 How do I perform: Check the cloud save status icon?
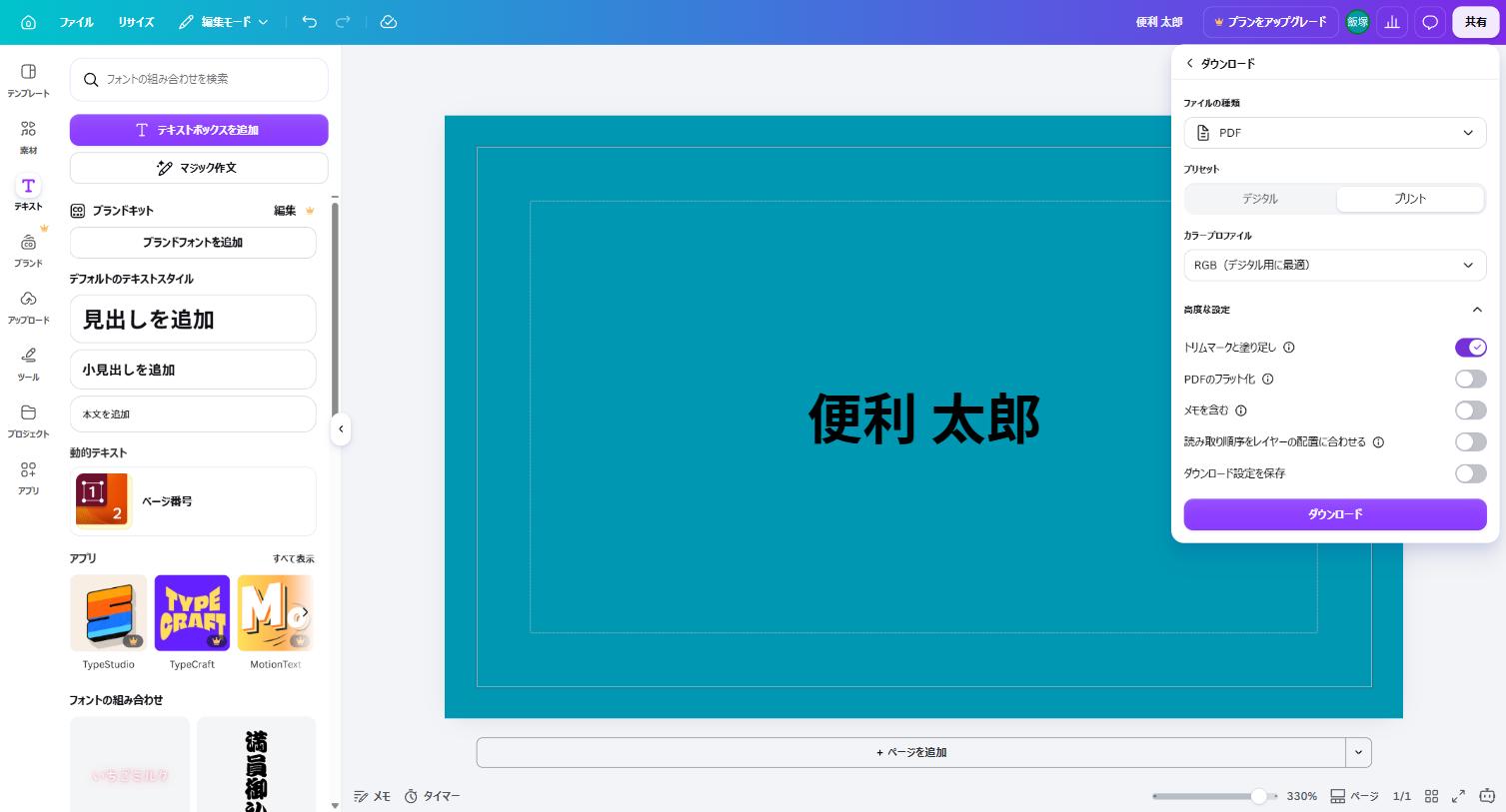[389, 22]
